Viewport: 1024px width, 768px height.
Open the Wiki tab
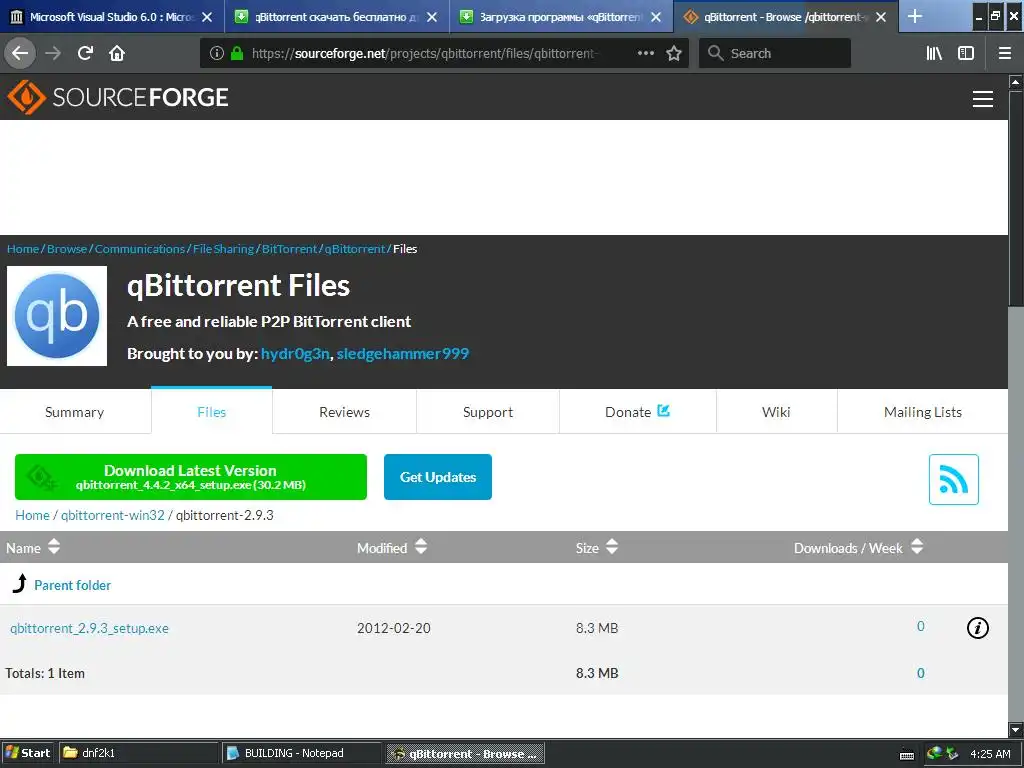[776, 412]
